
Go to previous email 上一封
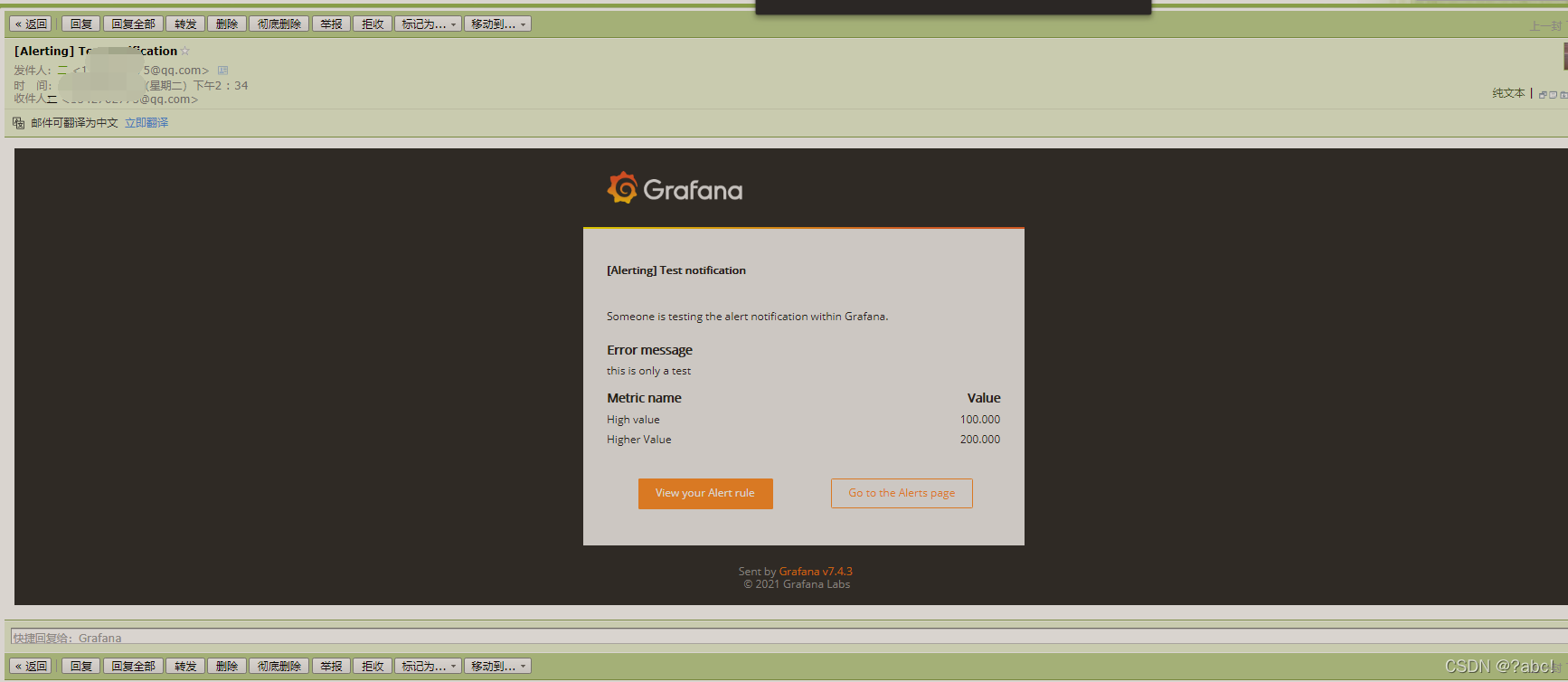click(x=1545, y=26)
